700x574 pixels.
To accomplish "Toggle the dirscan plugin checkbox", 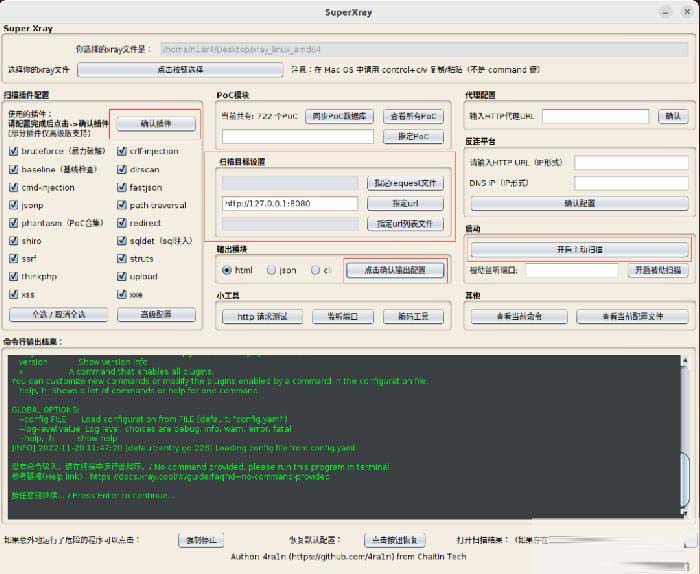I will coord(121,170).
